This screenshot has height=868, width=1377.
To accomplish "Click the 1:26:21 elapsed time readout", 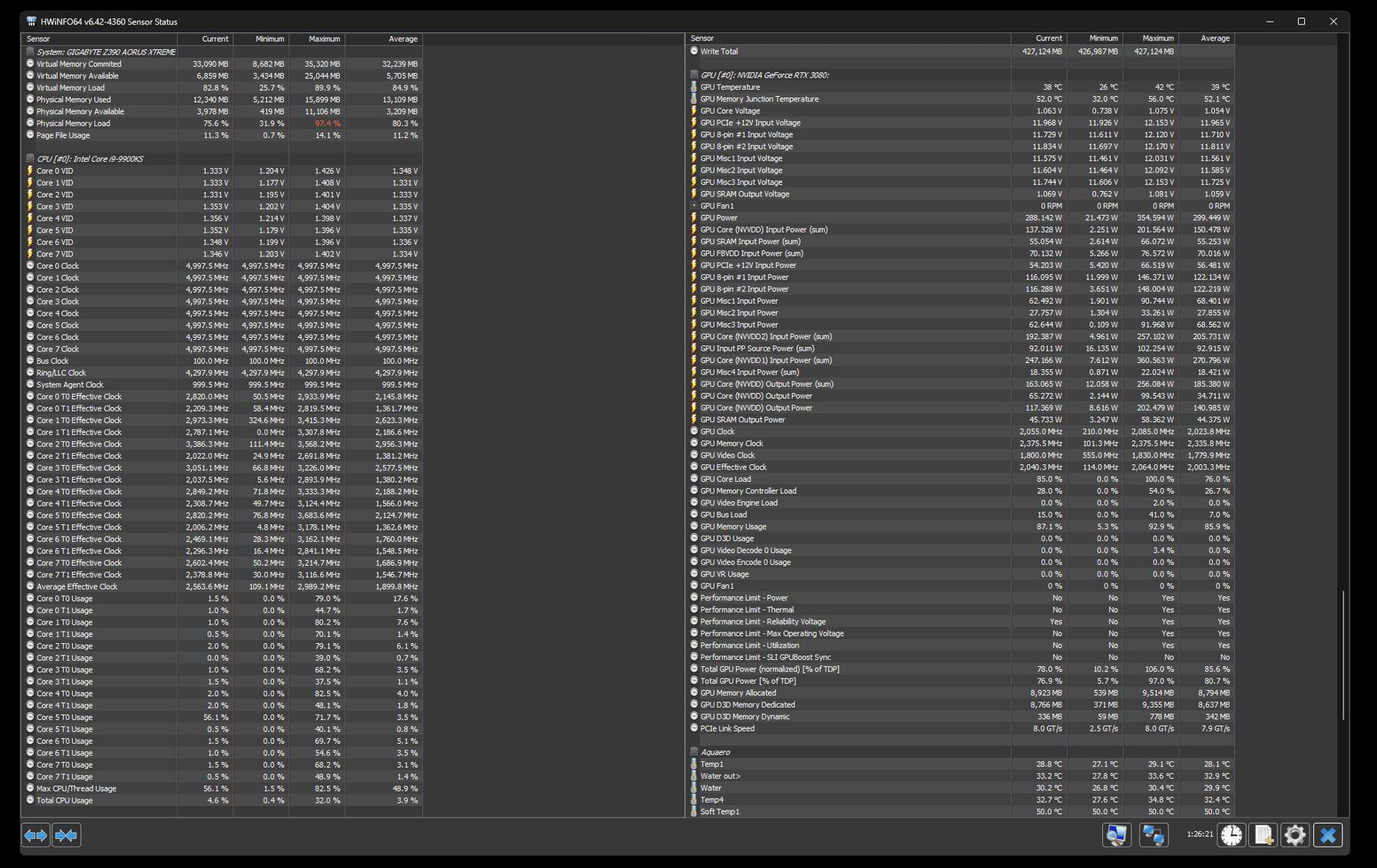I will tap(1200, 834).
